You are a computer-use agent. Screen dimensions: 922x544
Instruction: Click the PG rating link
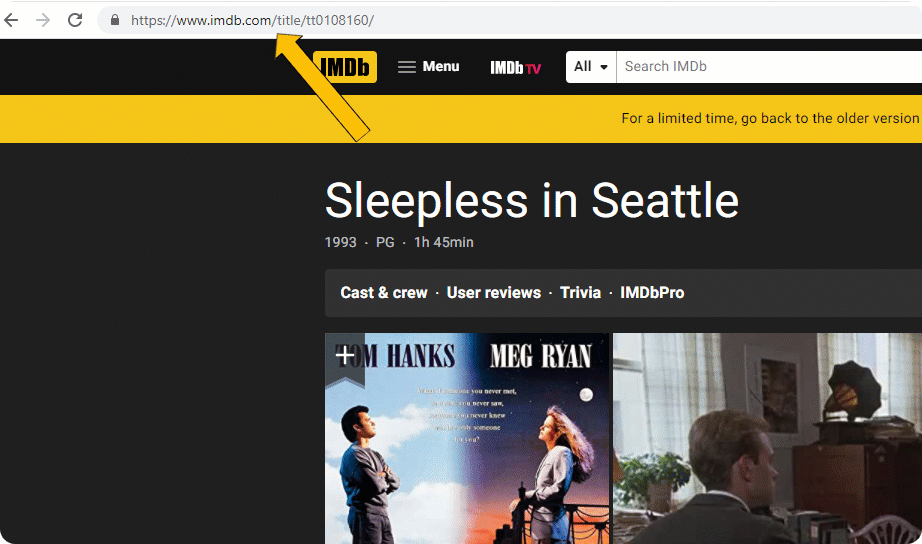click(385, 243)
